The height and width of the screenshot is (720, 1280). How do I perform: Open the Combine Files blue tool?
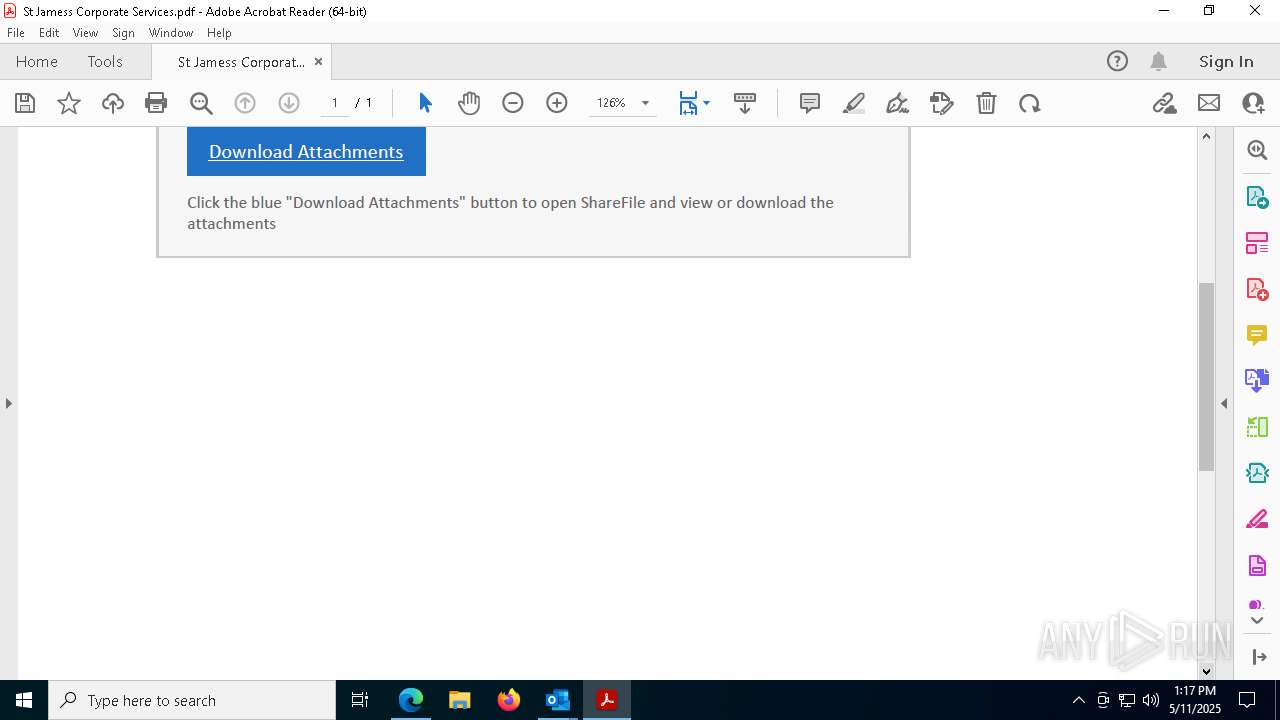coord(1257,380)
